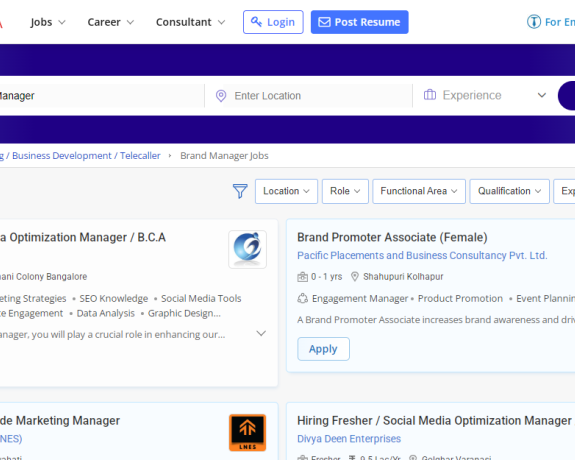Expand the Role filter dropdown
Viewport: 575px width, 460px height.
point(345,191)
